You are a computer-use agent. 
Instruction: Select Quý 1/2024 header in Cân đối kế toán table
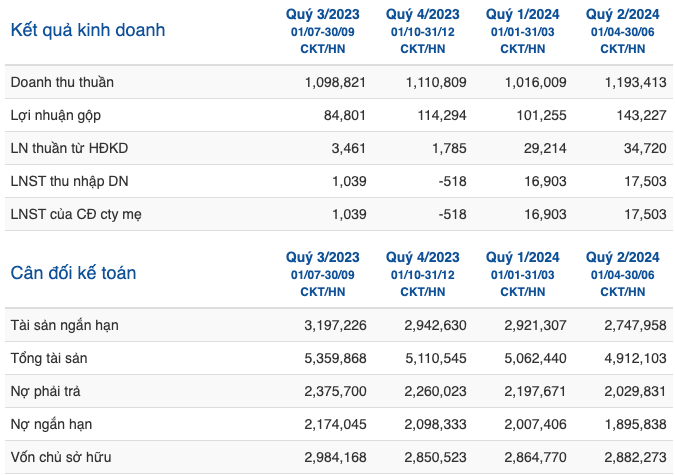(x=522, y=257)
